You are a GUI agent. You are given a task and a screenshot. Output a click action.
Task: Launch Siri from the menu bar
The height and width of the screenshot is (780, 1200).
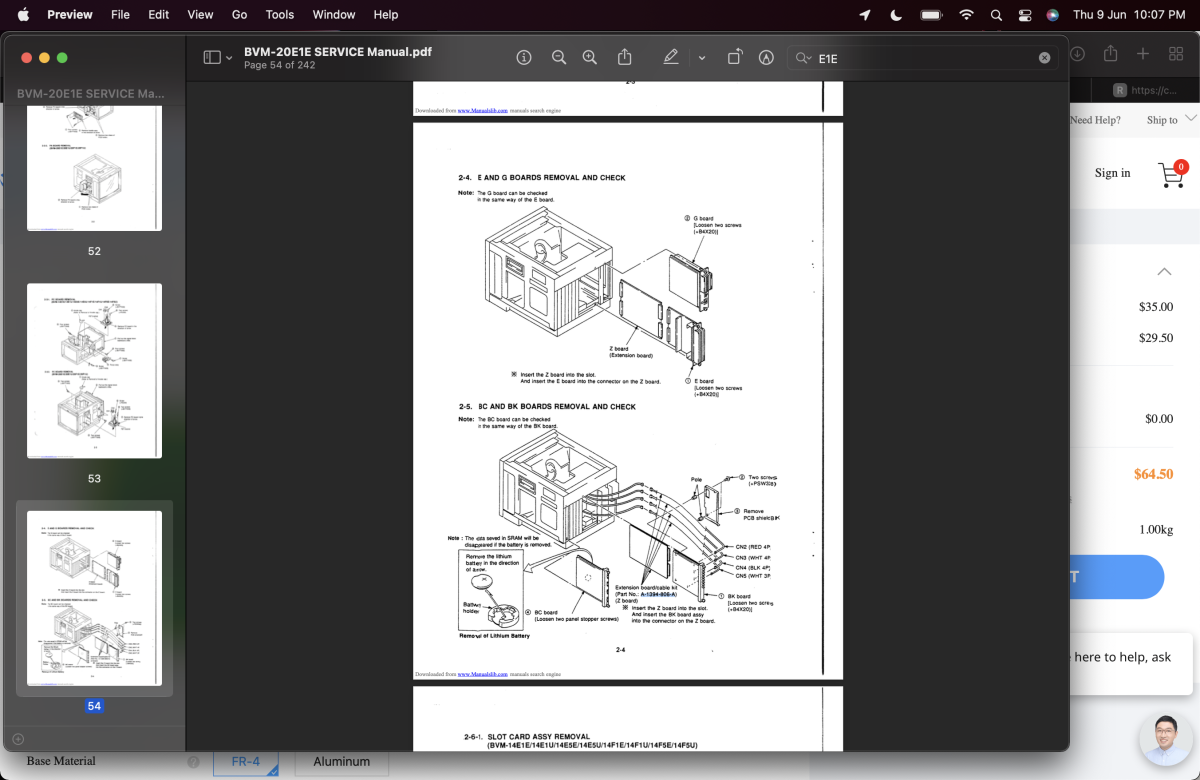click(x=1053, y=14)
